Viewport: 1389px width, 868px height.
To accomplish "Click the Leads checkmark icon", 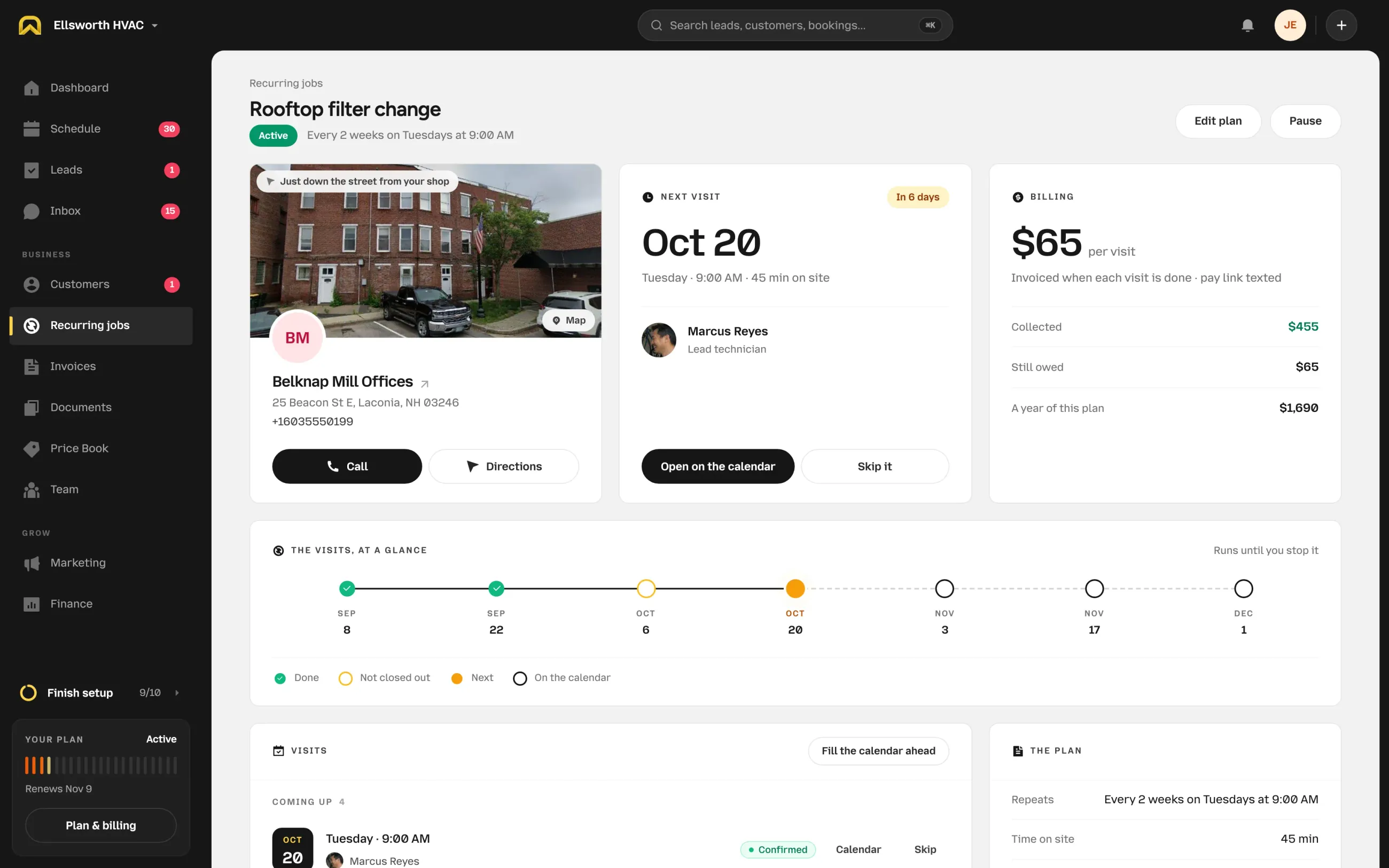I will pos(32,170).
